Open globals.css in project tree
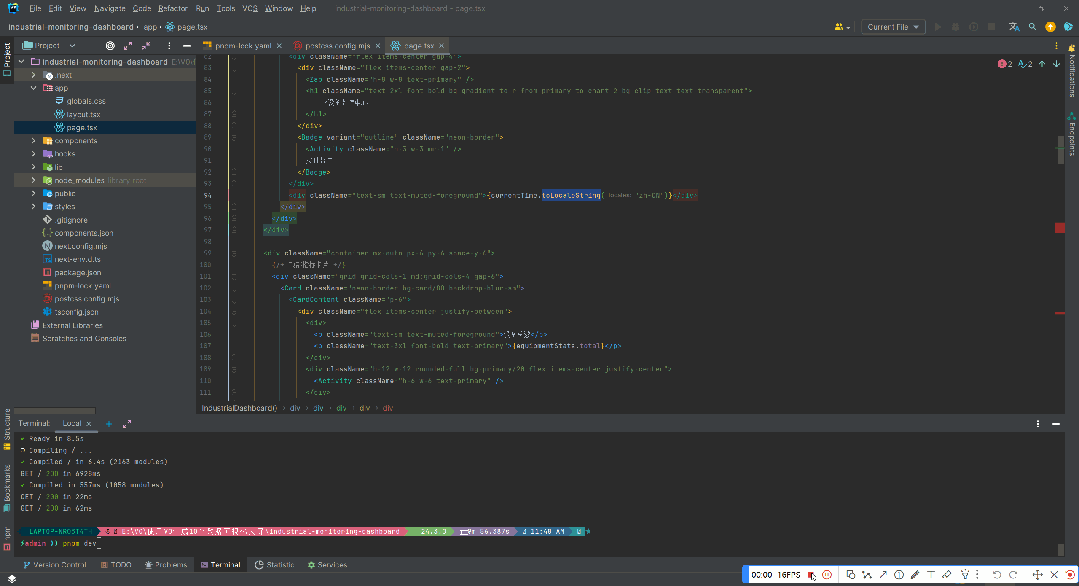 click(x=85, y=101)
